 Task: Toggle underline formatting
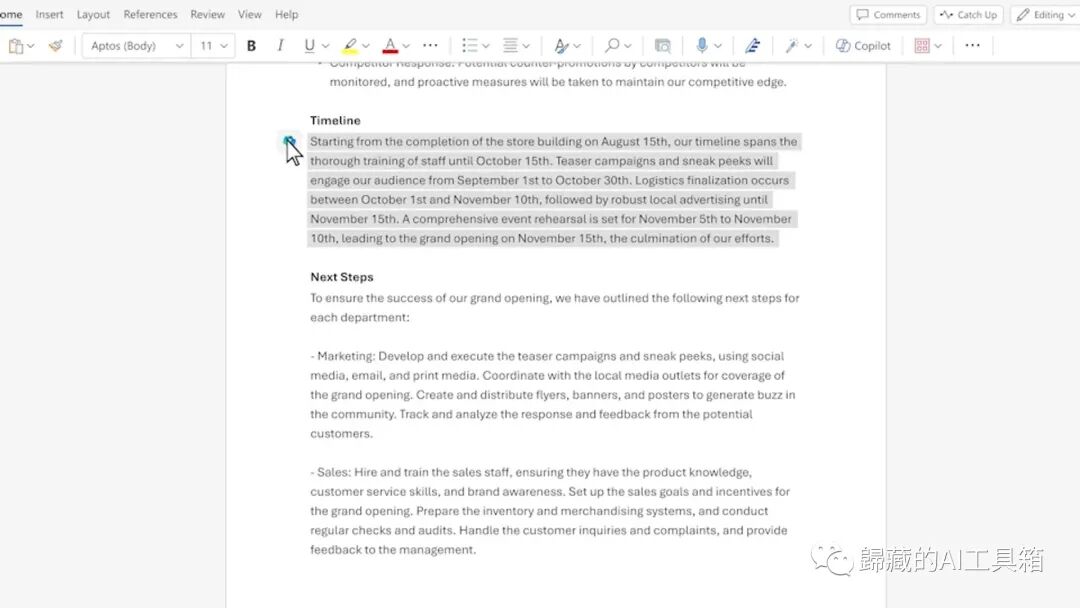[309, 46]
